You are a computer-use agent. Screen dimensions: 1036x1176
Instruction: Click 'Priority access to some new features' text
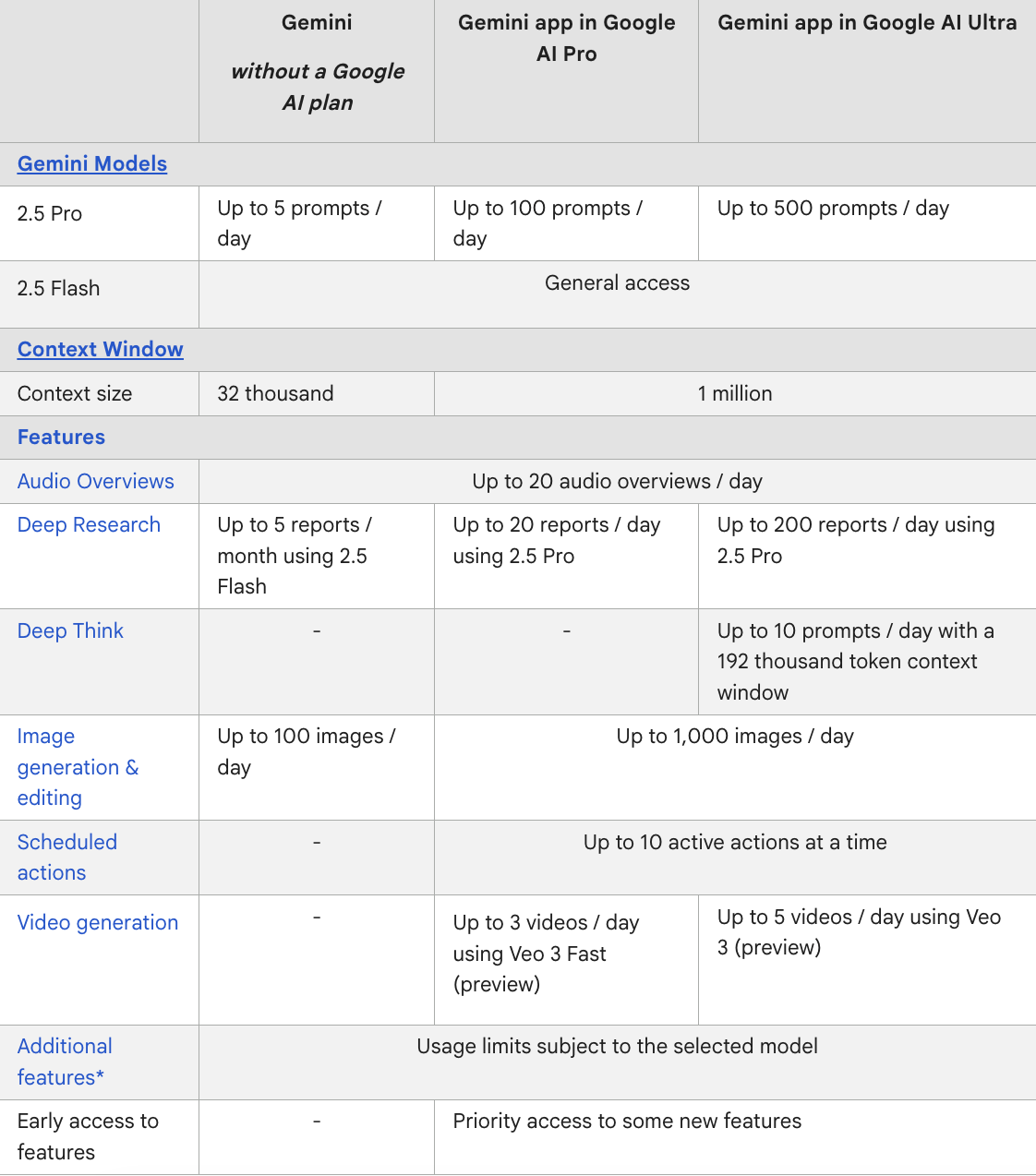point(627,1121)
